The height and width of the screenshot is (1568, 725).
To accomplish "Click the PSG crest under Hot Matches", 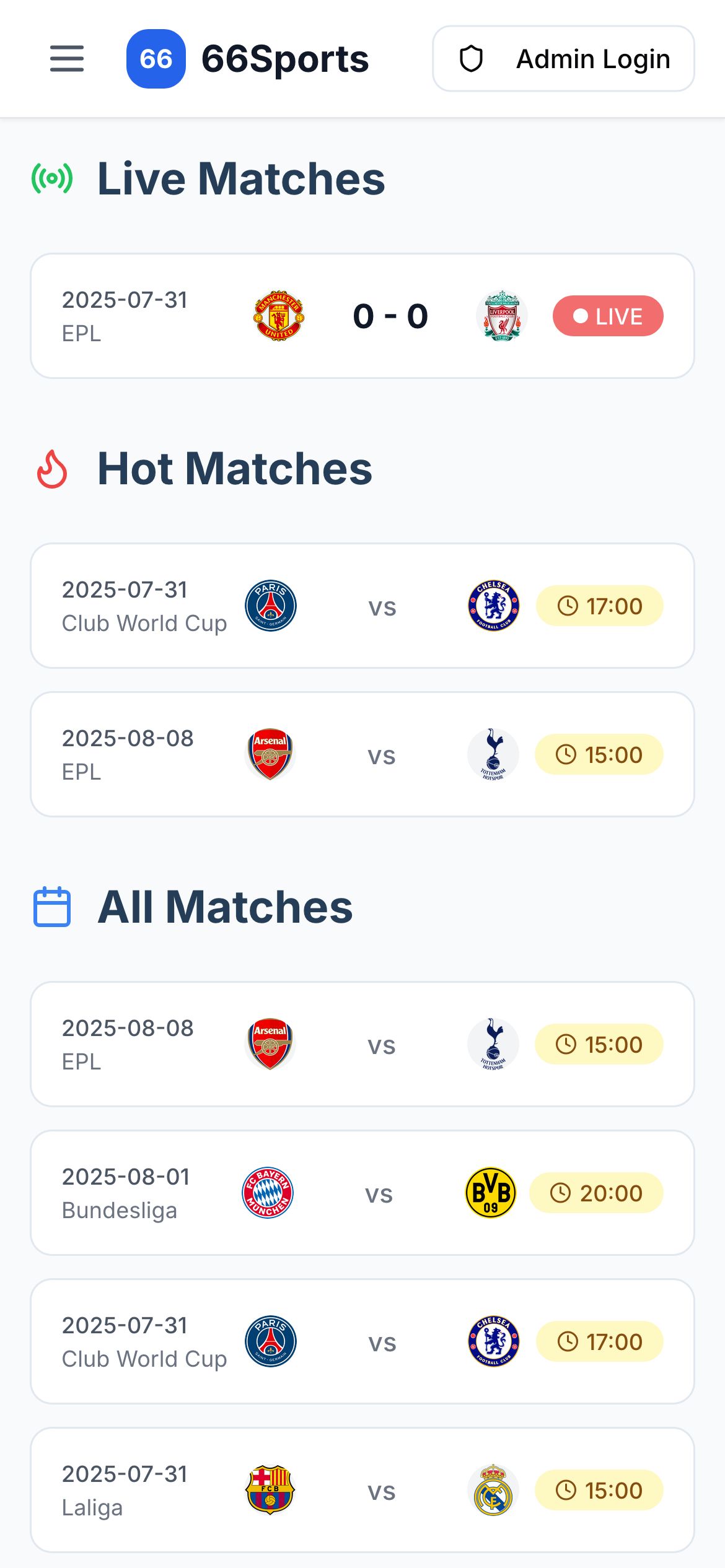I will (271, 606).
